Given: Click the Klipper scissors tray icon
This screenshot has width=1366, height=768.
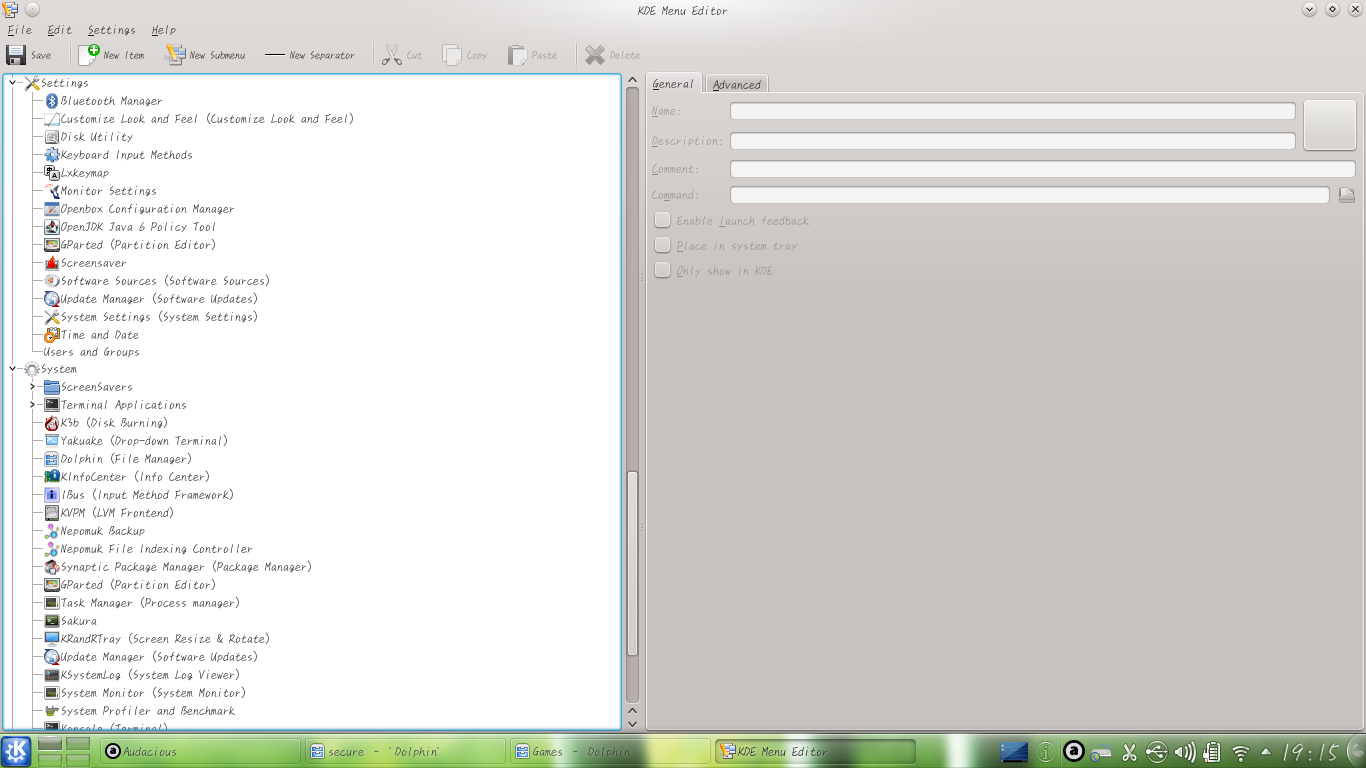Looking at the screenshot, I should [x=1129, y=752].
